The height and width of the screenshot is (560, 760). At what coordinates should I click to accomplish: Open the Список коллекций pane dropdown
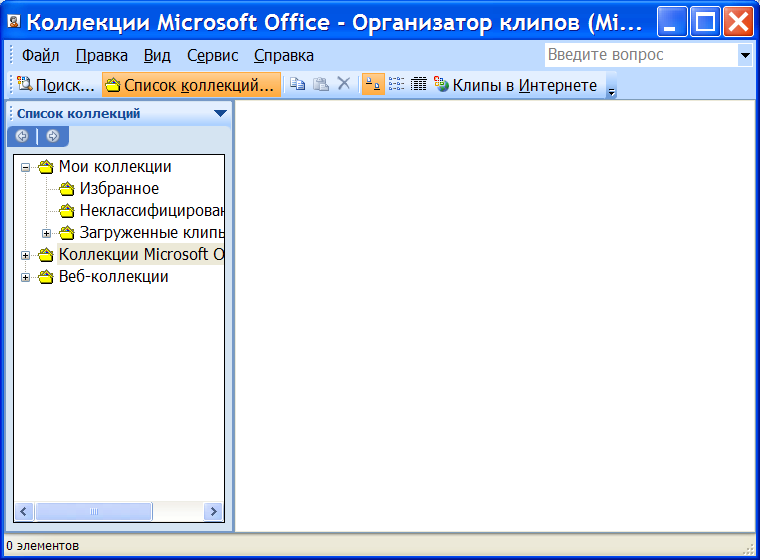[220, 113]
